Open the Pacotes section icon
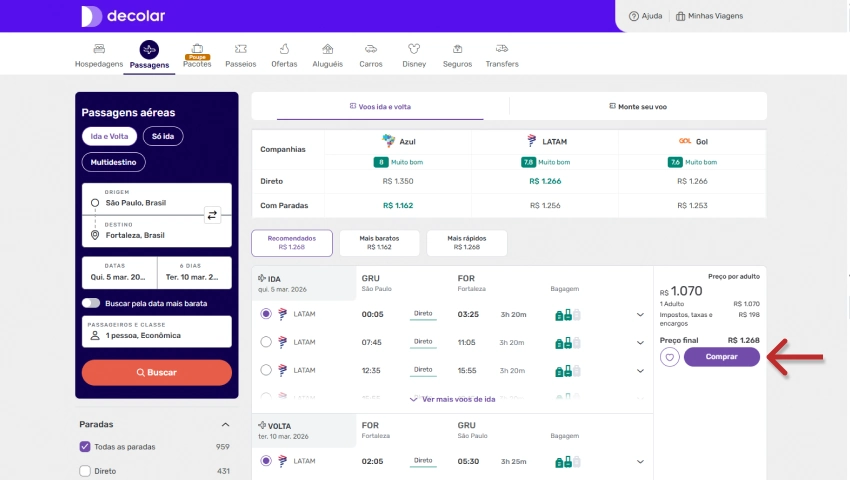850x480 pixels. 197,49
